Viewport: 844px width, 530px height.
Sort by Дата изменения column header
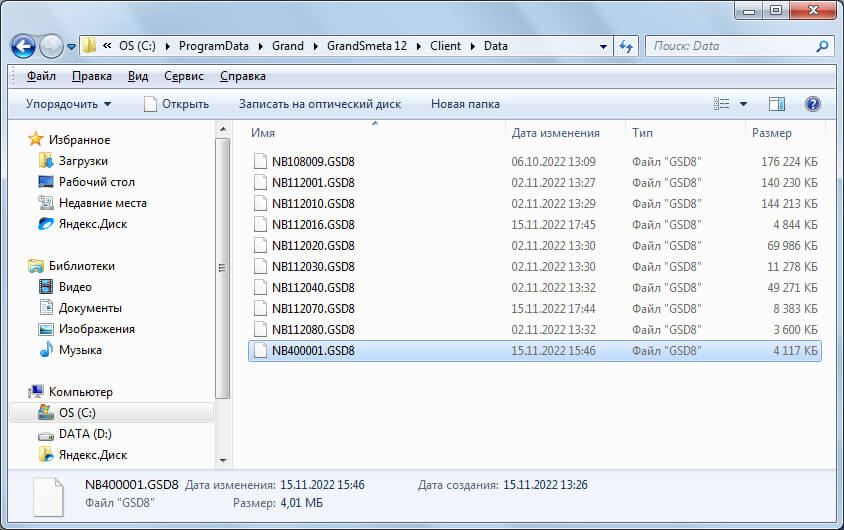(565, 132)
